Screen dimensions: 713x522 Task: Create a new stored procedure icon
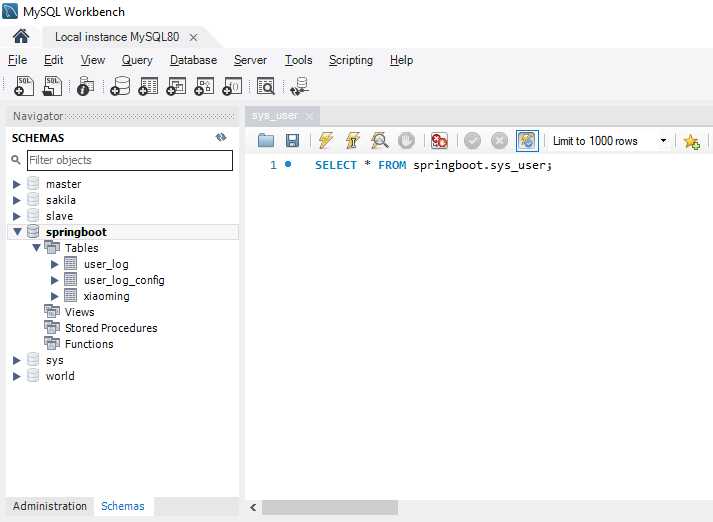(204, 86)
